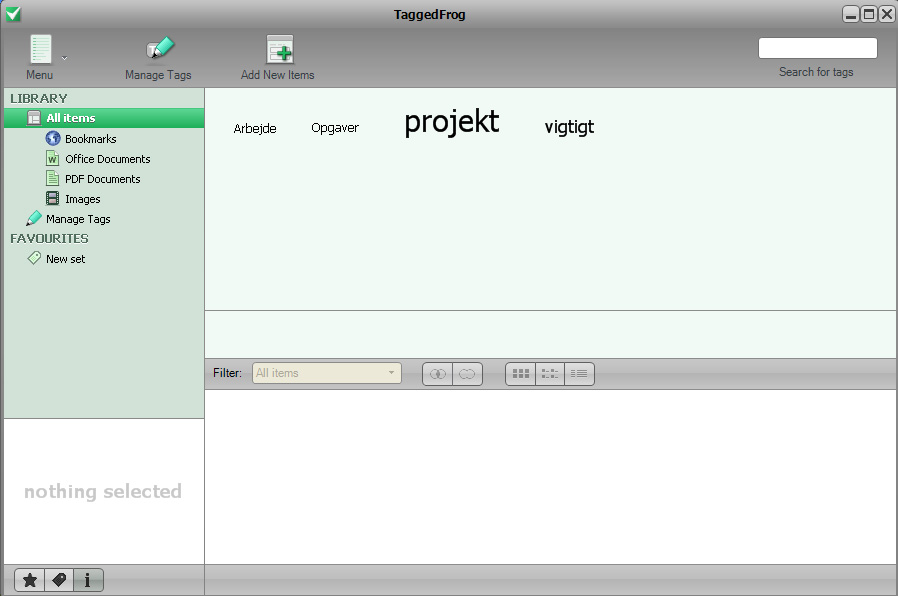
Task: Select All items in the library
Action: click(104, 118)
